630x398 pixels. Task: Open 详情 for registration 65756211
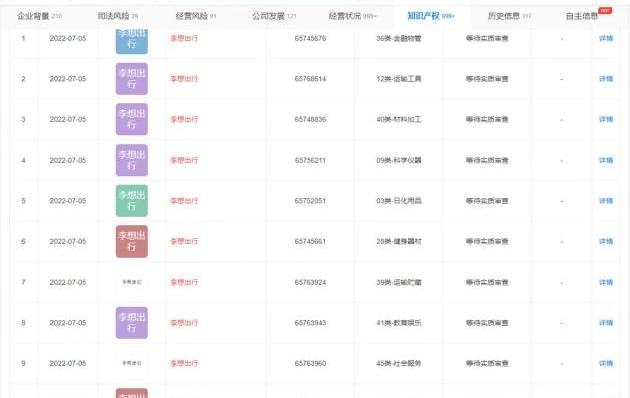click(606, 160)
